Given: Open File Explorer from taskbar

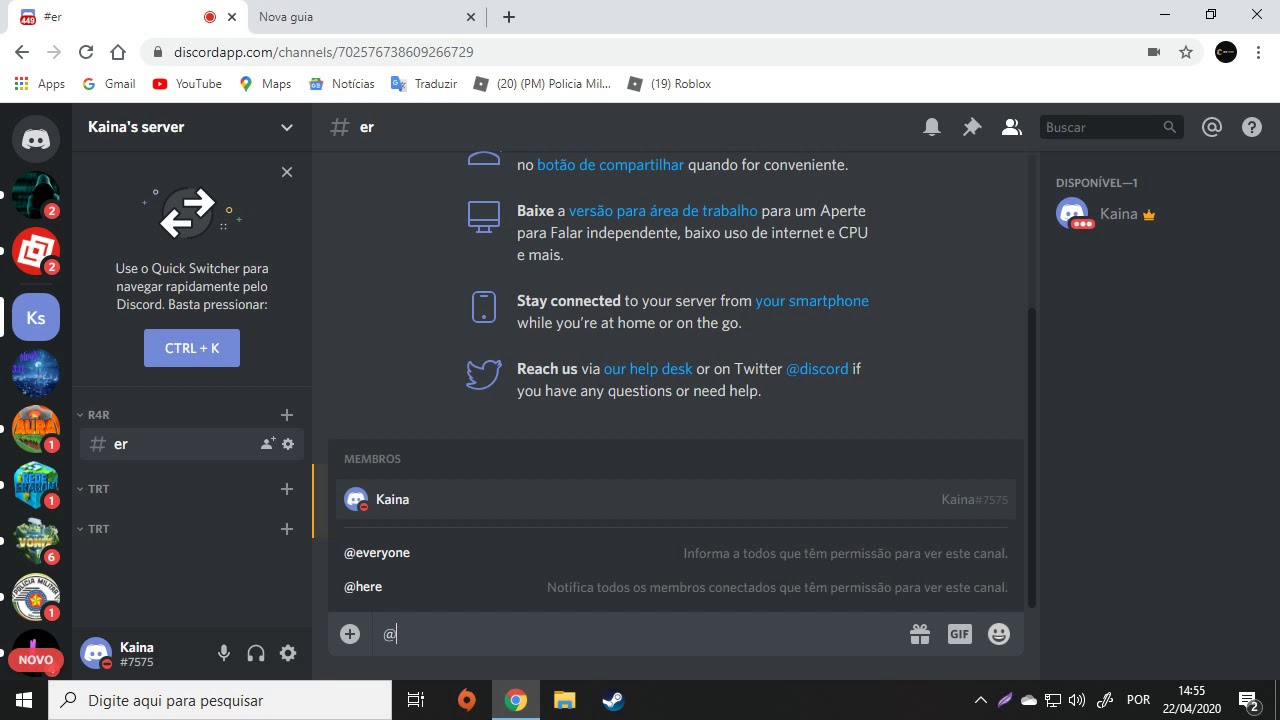Looking at the screenshot, I should 565,700.
